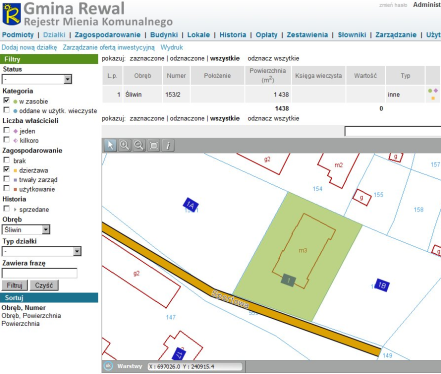Image resolution: width=441 pixels, height=374 pixels.
Task: Click the Filtruj button
Action: (14, 285)
